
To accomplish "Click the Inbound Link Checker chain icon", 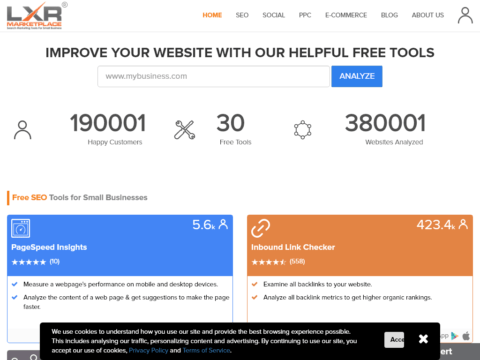I will pyautogui.click(x=261, y=228).
